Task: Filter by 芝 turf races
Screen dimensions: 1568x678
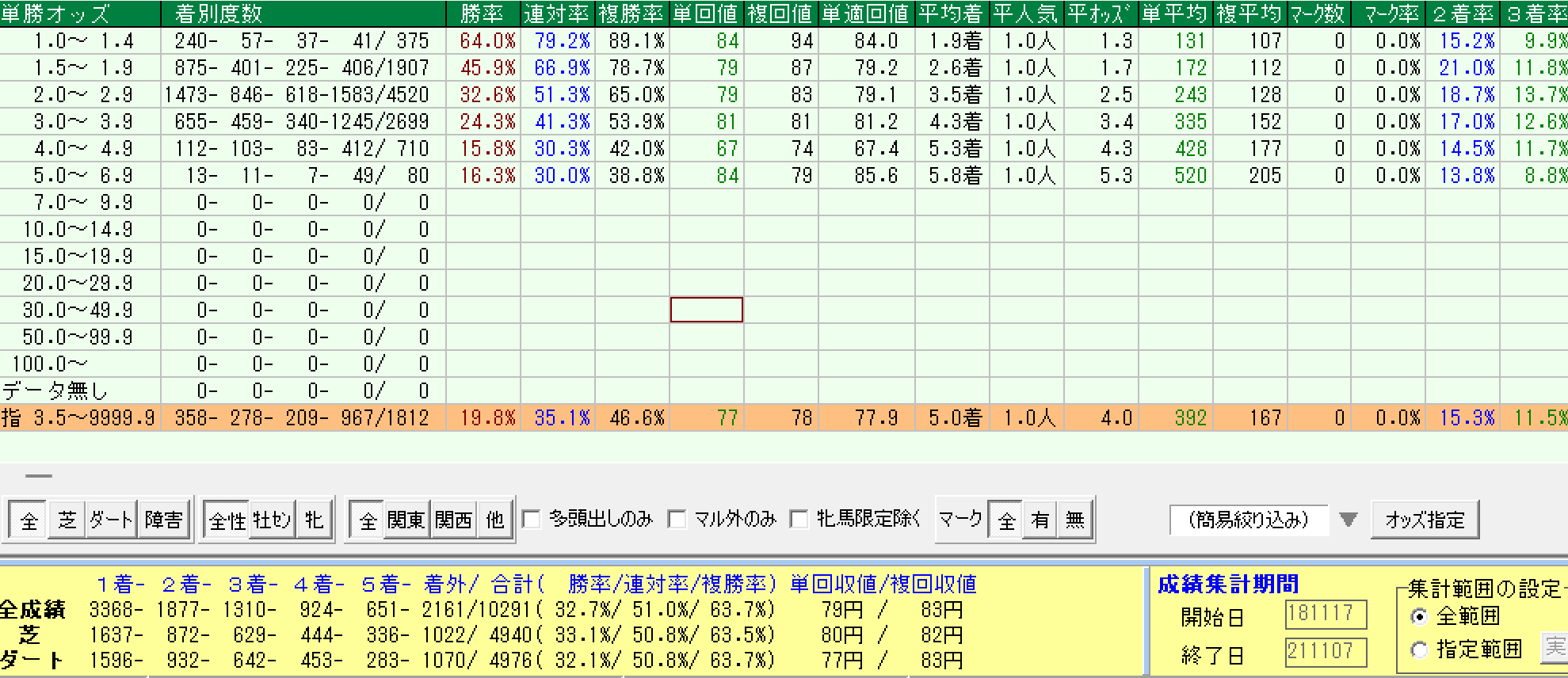Action: tap(67, 520)
